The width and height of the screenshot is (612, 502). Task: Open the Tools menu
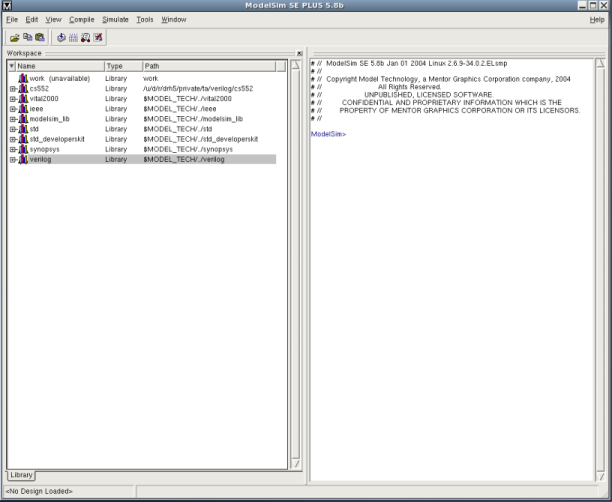click(145, 20)
